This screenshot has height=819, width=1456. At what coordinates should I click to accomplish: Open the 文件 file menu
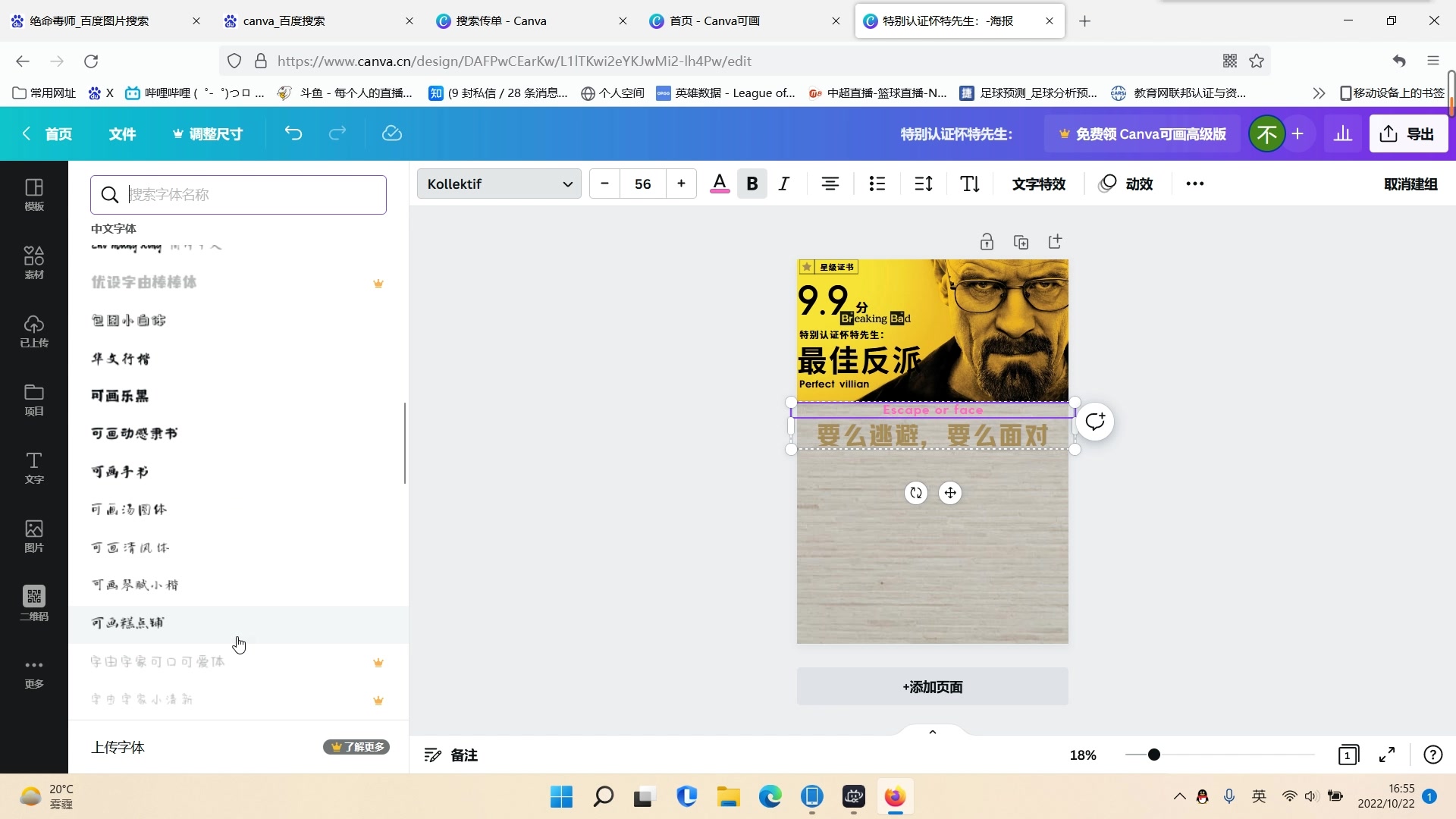click(122, 134)
